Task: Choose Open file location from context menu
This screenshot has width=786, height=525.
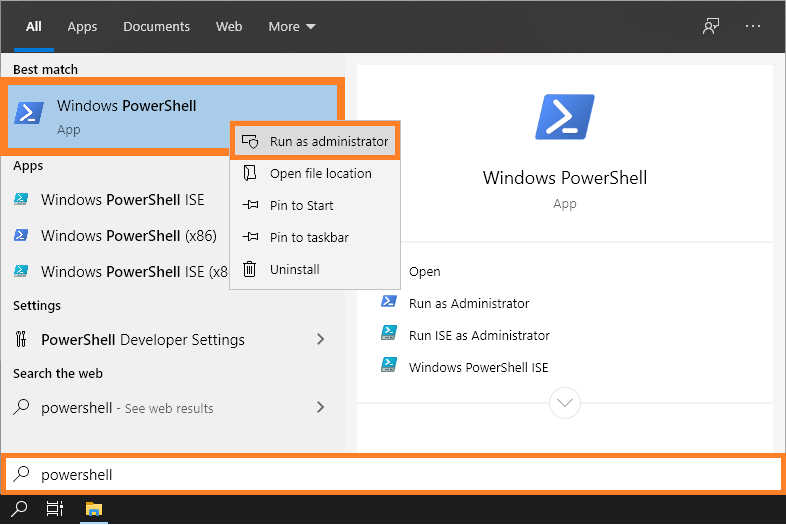Action: tap(320, 174)
